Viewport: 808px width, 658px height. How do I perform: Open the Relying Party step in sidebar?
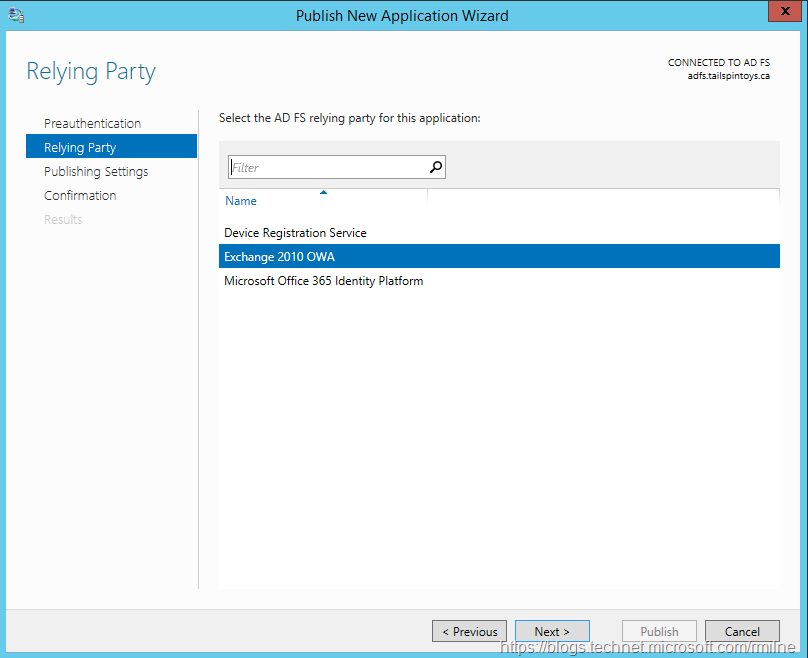[80, 148]
